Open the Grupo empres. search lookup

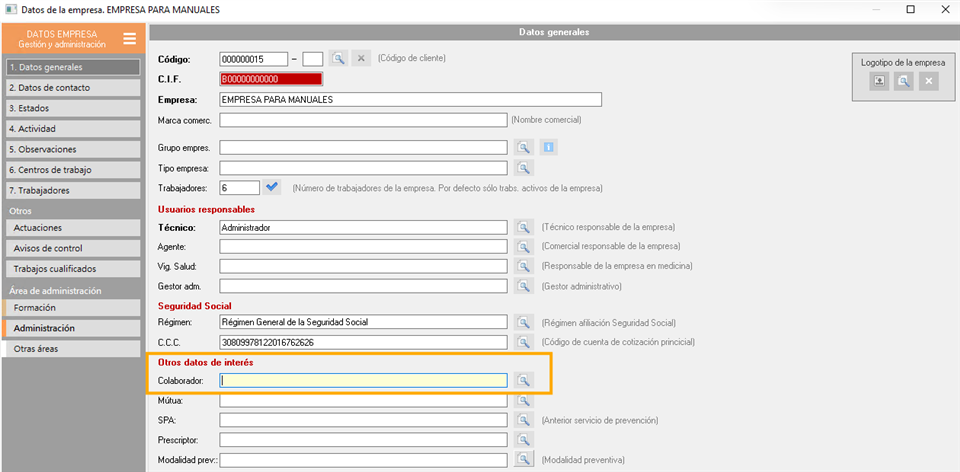[x=524, y=148]
